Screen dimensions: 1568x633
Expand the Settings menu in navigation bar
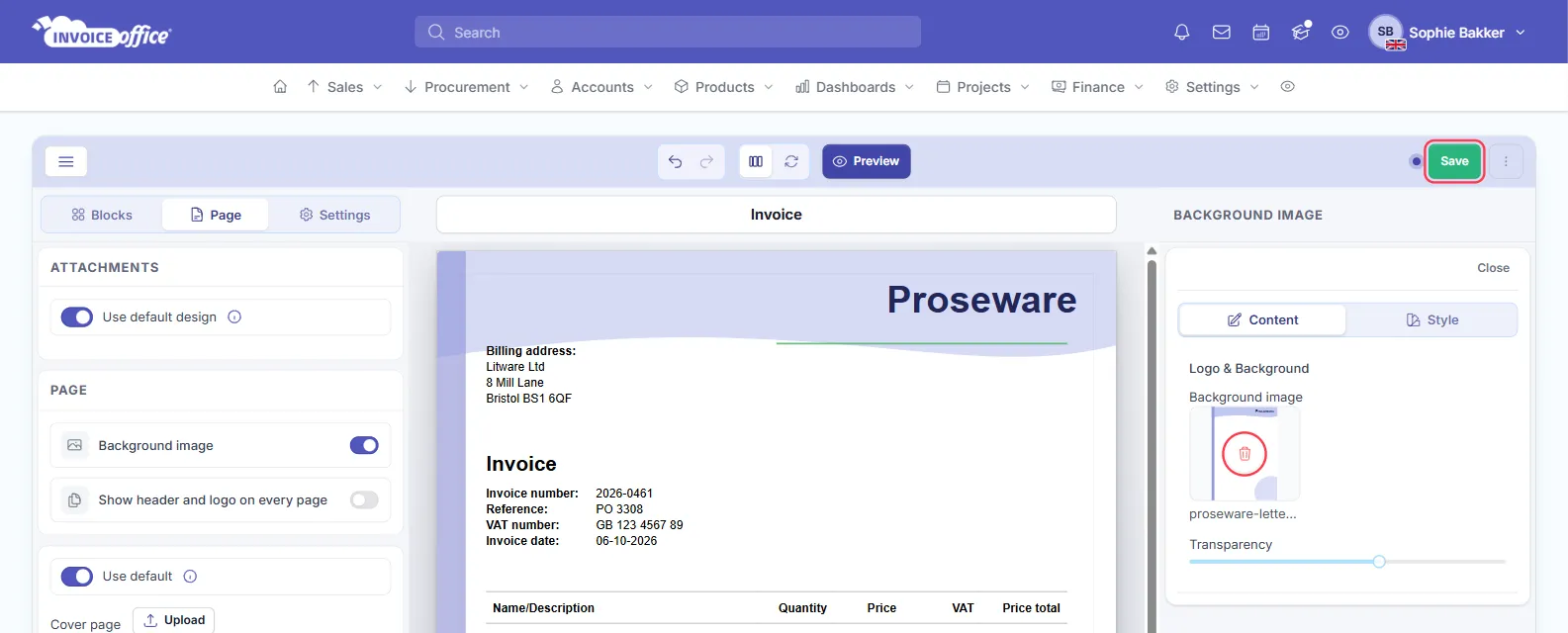1212,87
